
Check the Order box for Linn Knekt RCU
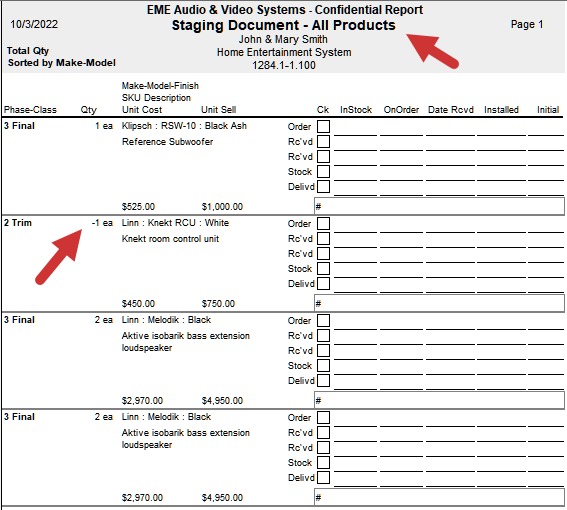[x=323, y=224]
